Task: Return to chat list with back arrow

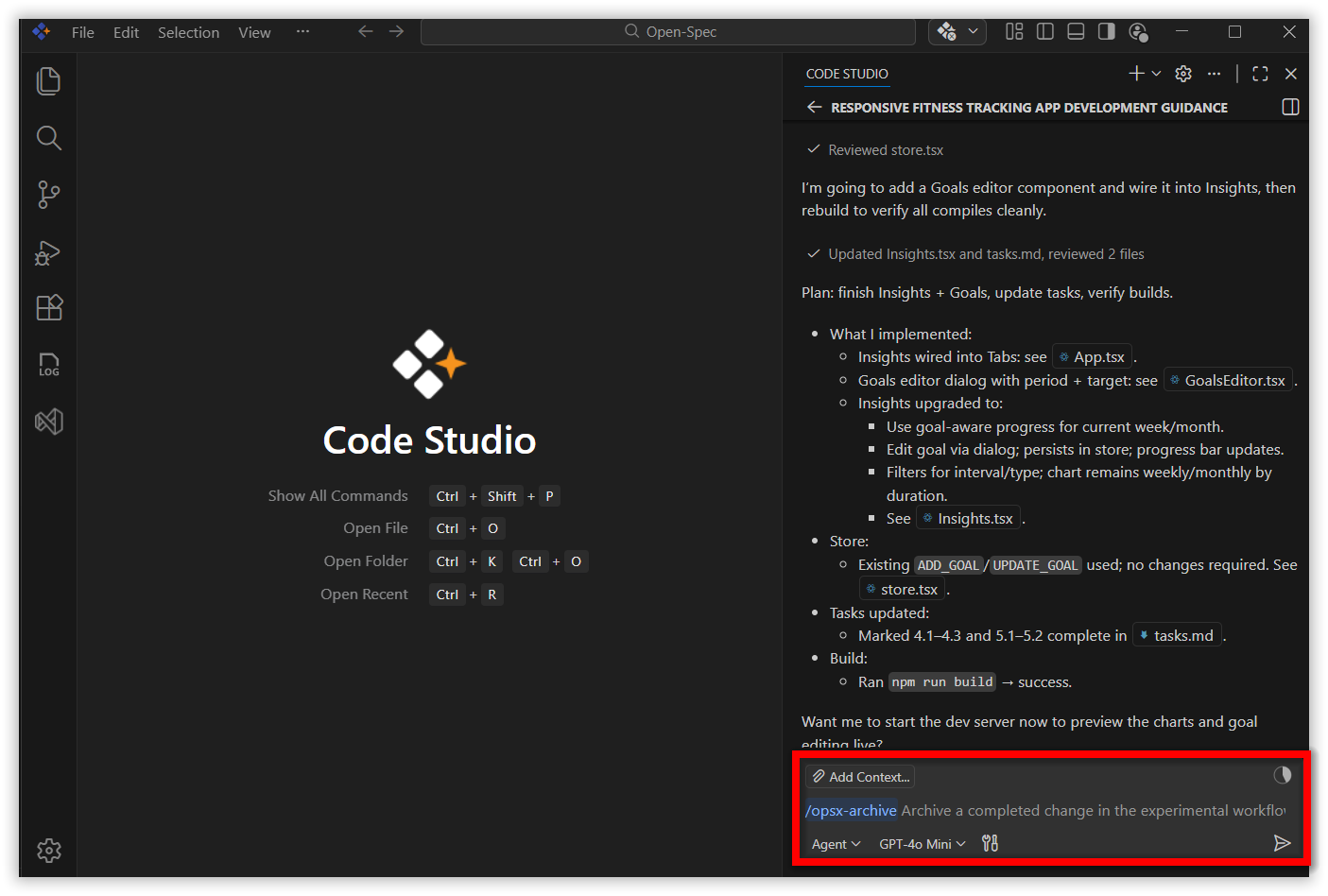Action: [x=814, y=108]
